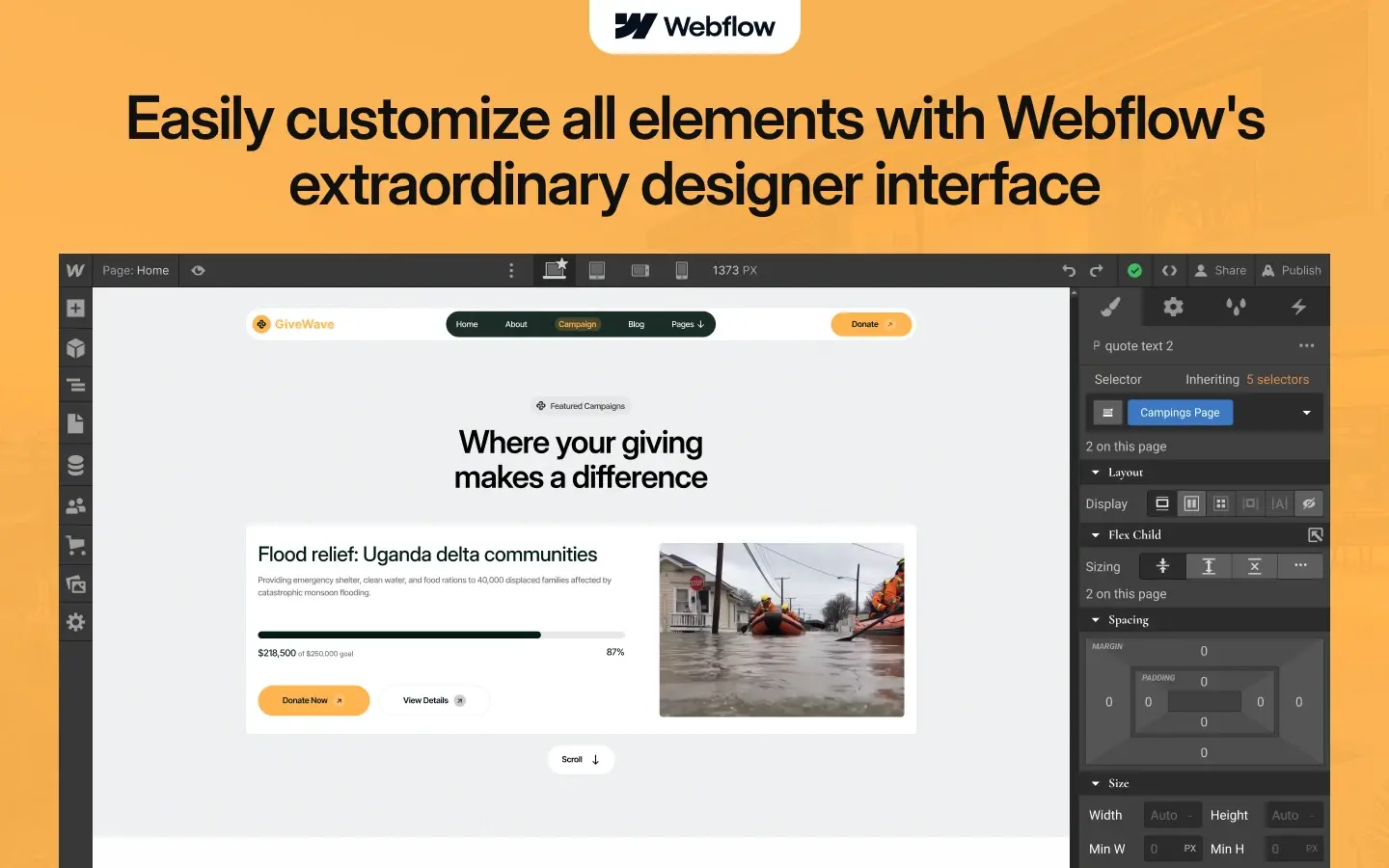Set sizing to Shrink if needed
The height and width of the screenshot is (868, 1389).
[1162, 566]
